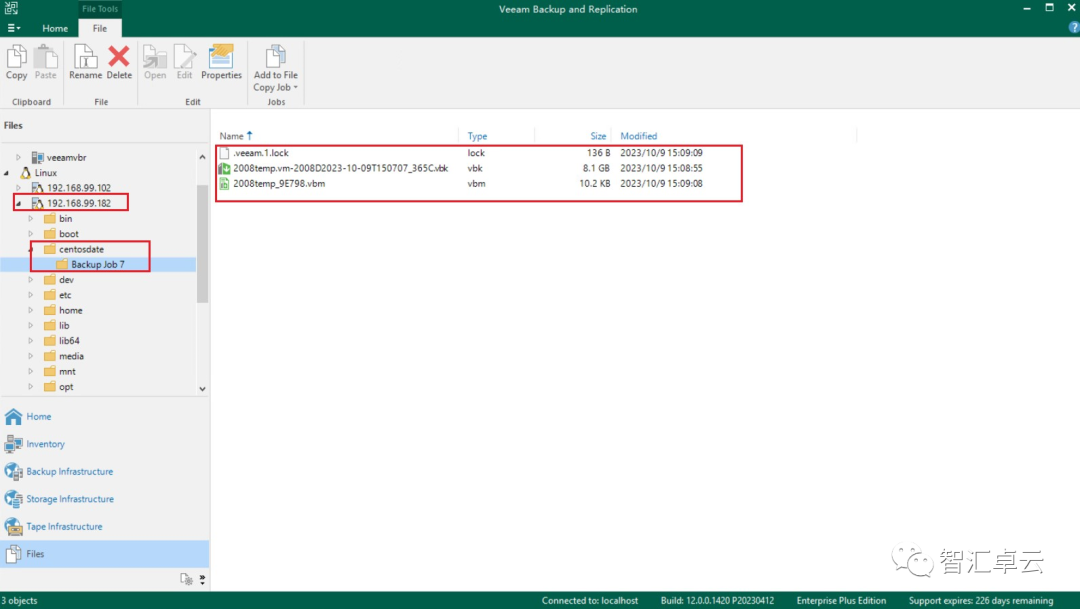The image size is (1080, 609).
Task: Select the 192.168.99.102 server entry
Action: [79, 188]
